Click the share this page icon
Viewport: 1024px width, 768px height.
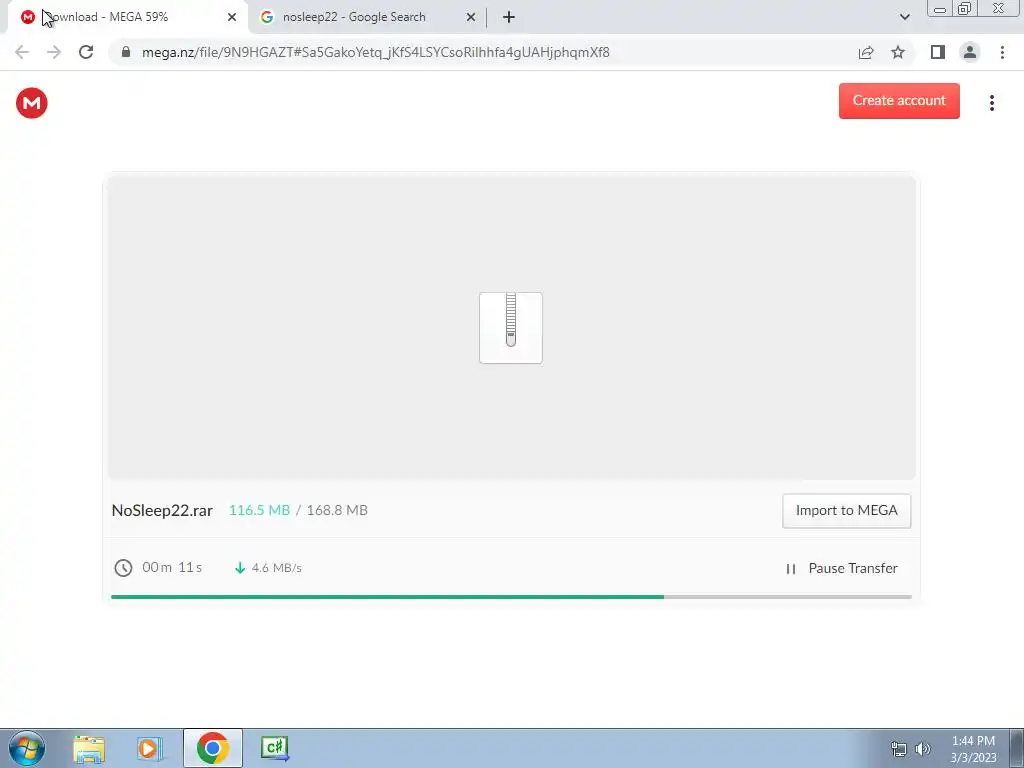point(866,52)
